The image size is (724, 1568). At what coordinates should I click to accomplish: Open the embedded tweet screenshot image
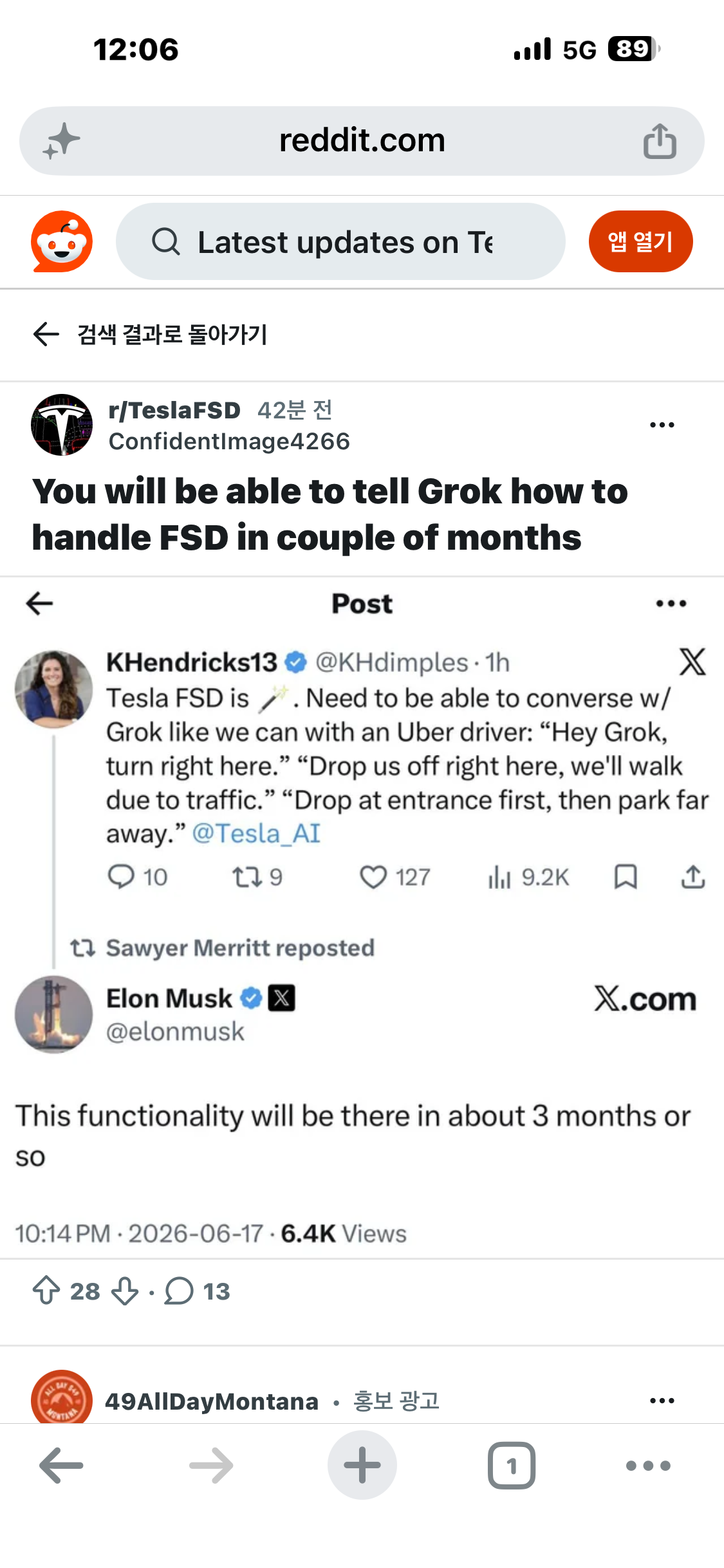click(362, 917)
